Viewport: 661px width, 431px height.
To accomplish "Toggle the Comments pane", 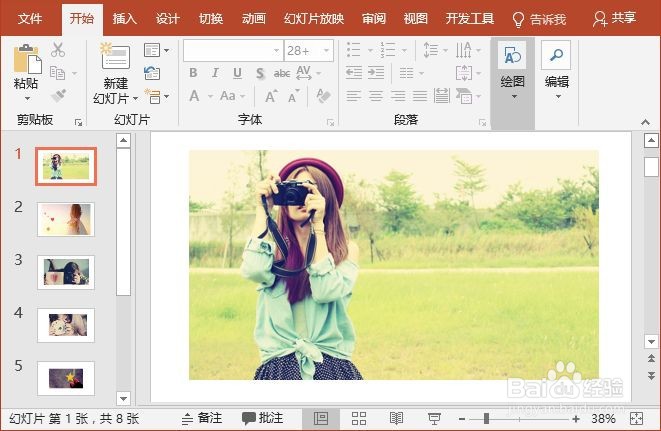I will (262, 418).
